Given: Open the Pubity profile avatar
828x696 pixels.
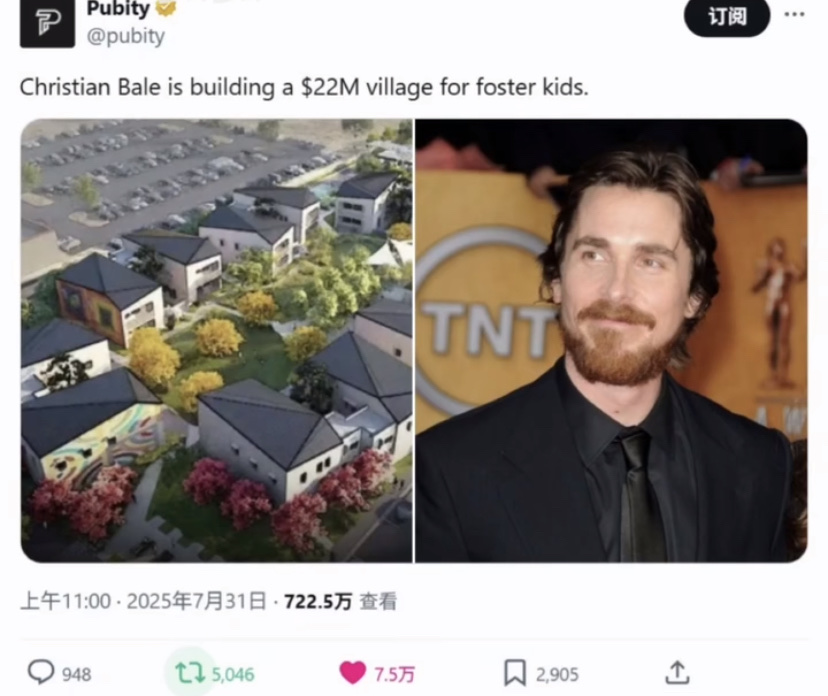Looking at the screenshot, I should 47,23.
